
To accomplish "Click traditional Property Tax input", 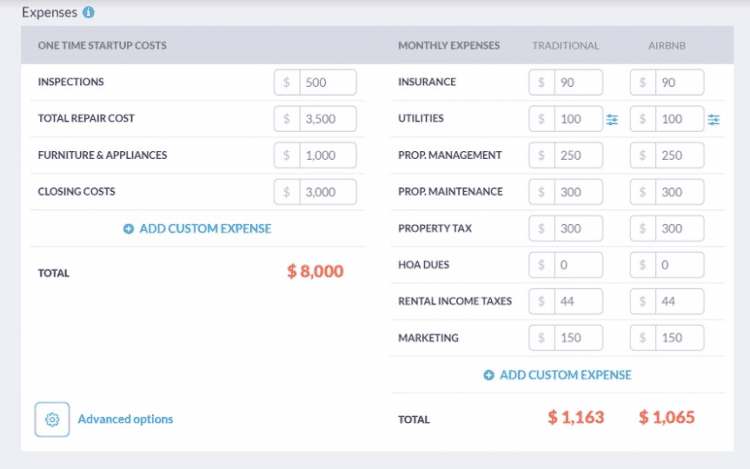I will (x=577, y=228).
